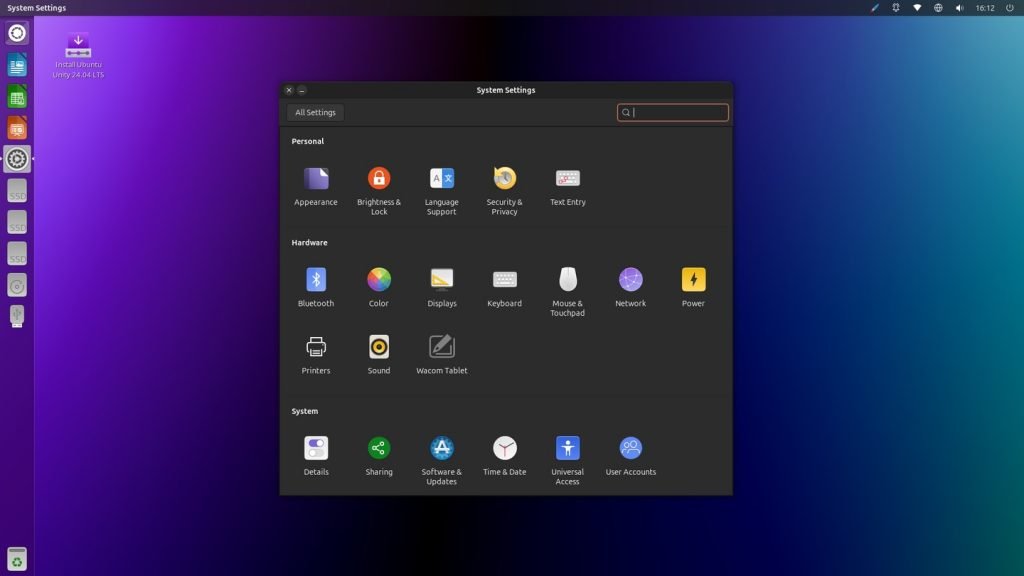
Task: Open Wacom Tablet settings
Action: point(441,347)
